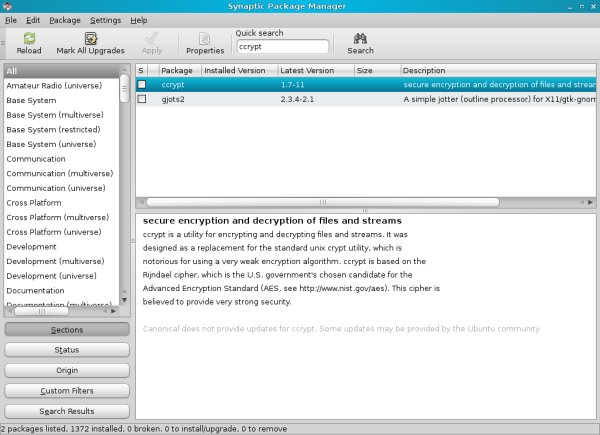The image size is (600, 435).
Task: Switch to the Search Results view
Action: 67,410
